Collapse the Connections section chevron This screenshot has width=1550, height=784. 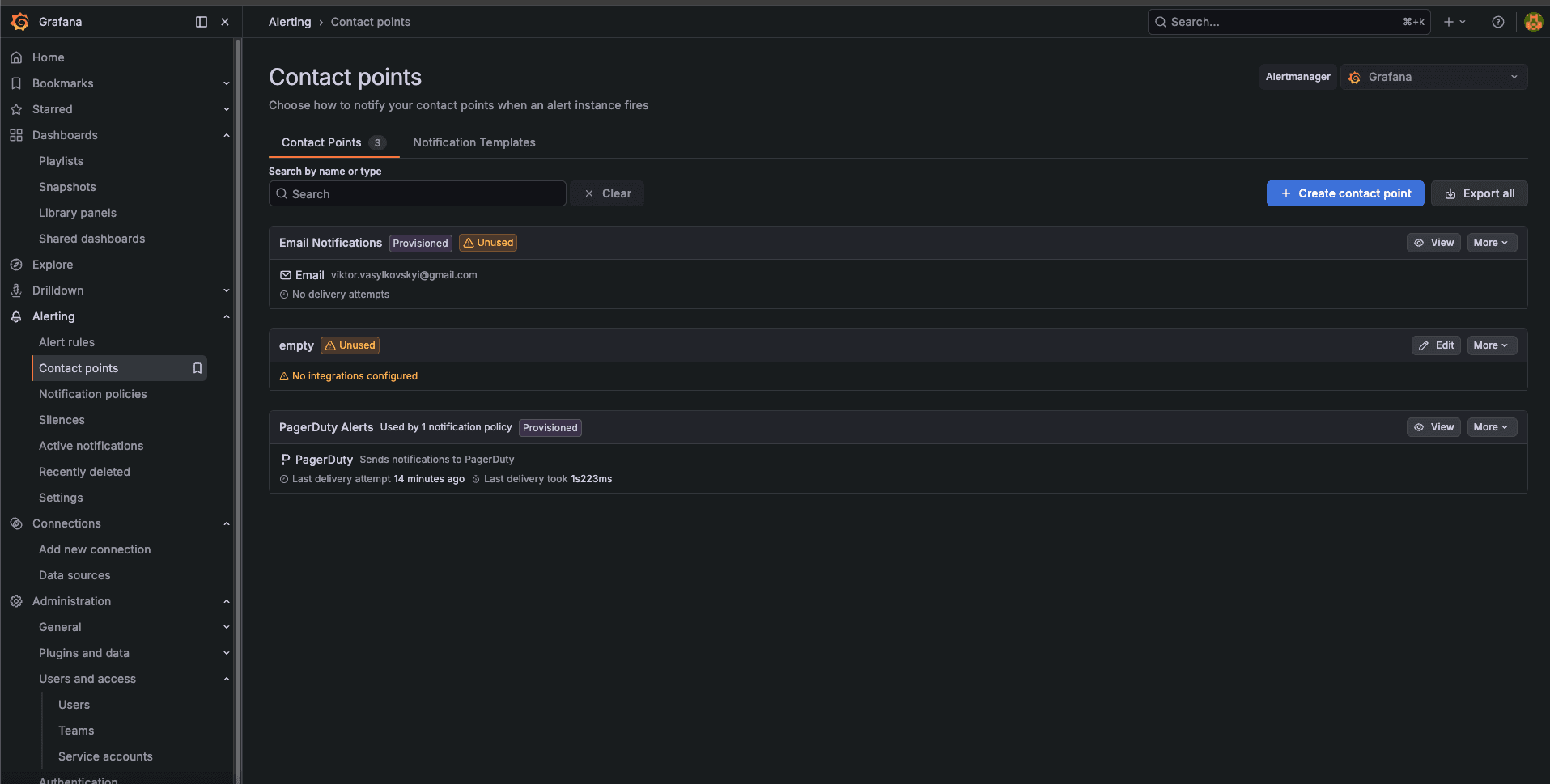coord(227,523)
